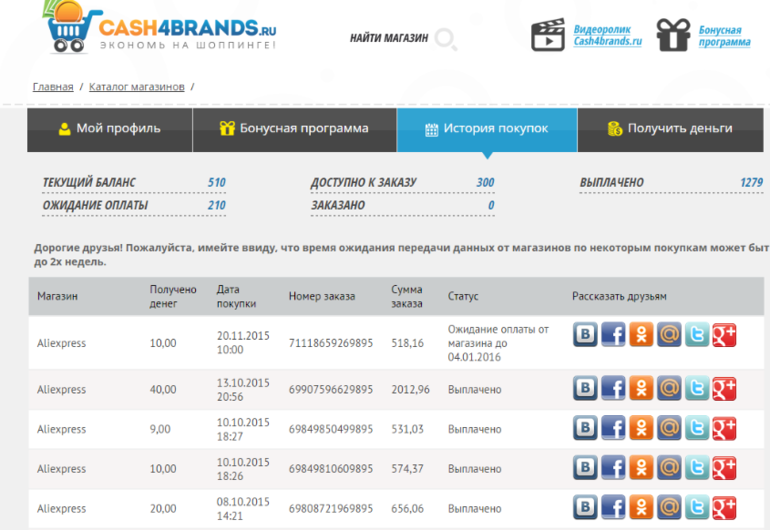The width and height of the screenshot is (770, 530).
Task: Open Видеоролик Cash4brands.ru link
Action: (x=607, y=37)
